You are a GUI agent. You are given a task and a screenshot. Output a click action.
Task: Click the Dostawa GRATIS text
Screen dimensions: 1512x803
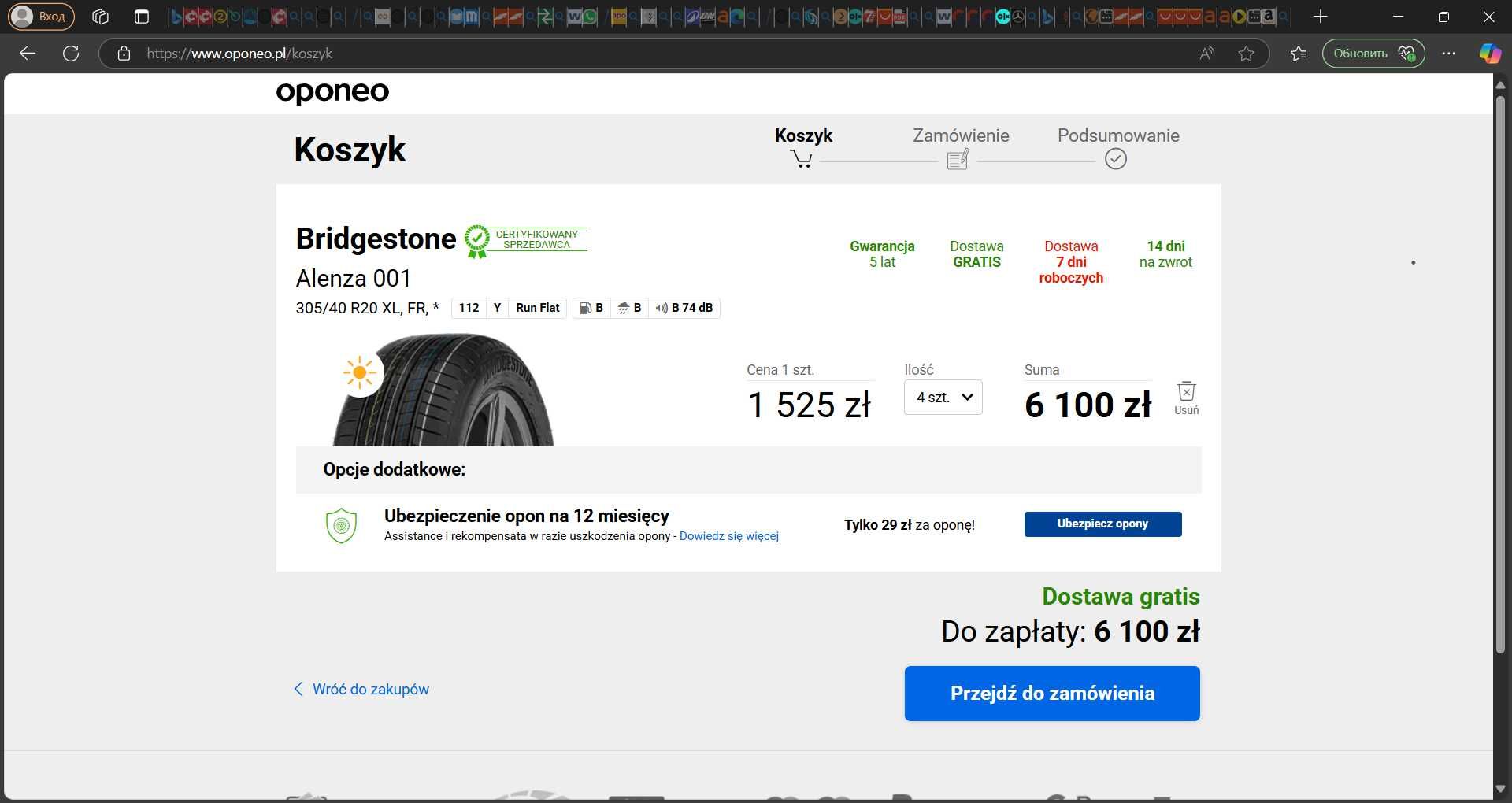[x=976, y=254]
